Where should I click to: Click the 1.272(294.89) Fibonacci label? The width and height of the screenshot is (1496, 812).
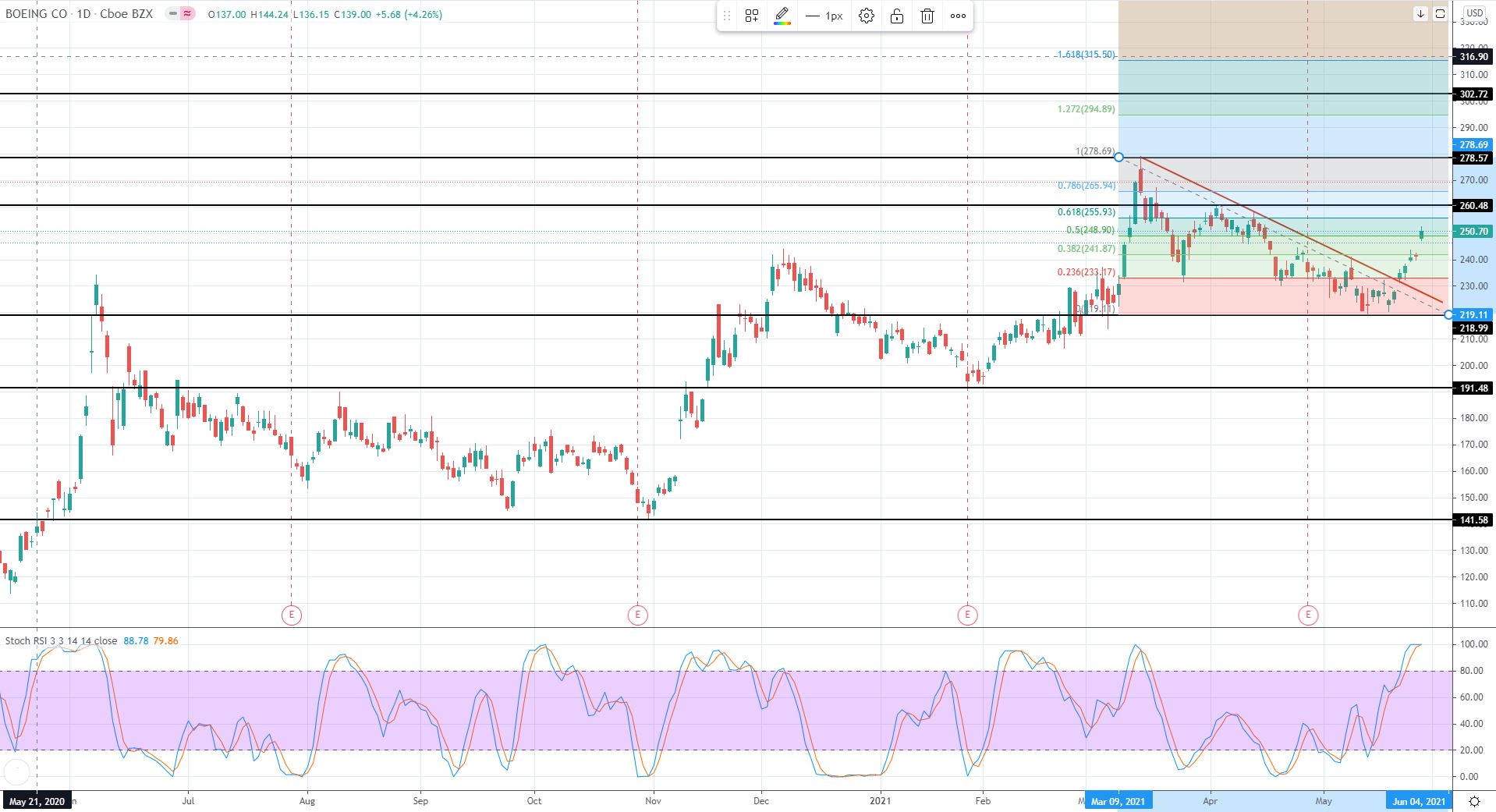click(x=1086, y=109)
